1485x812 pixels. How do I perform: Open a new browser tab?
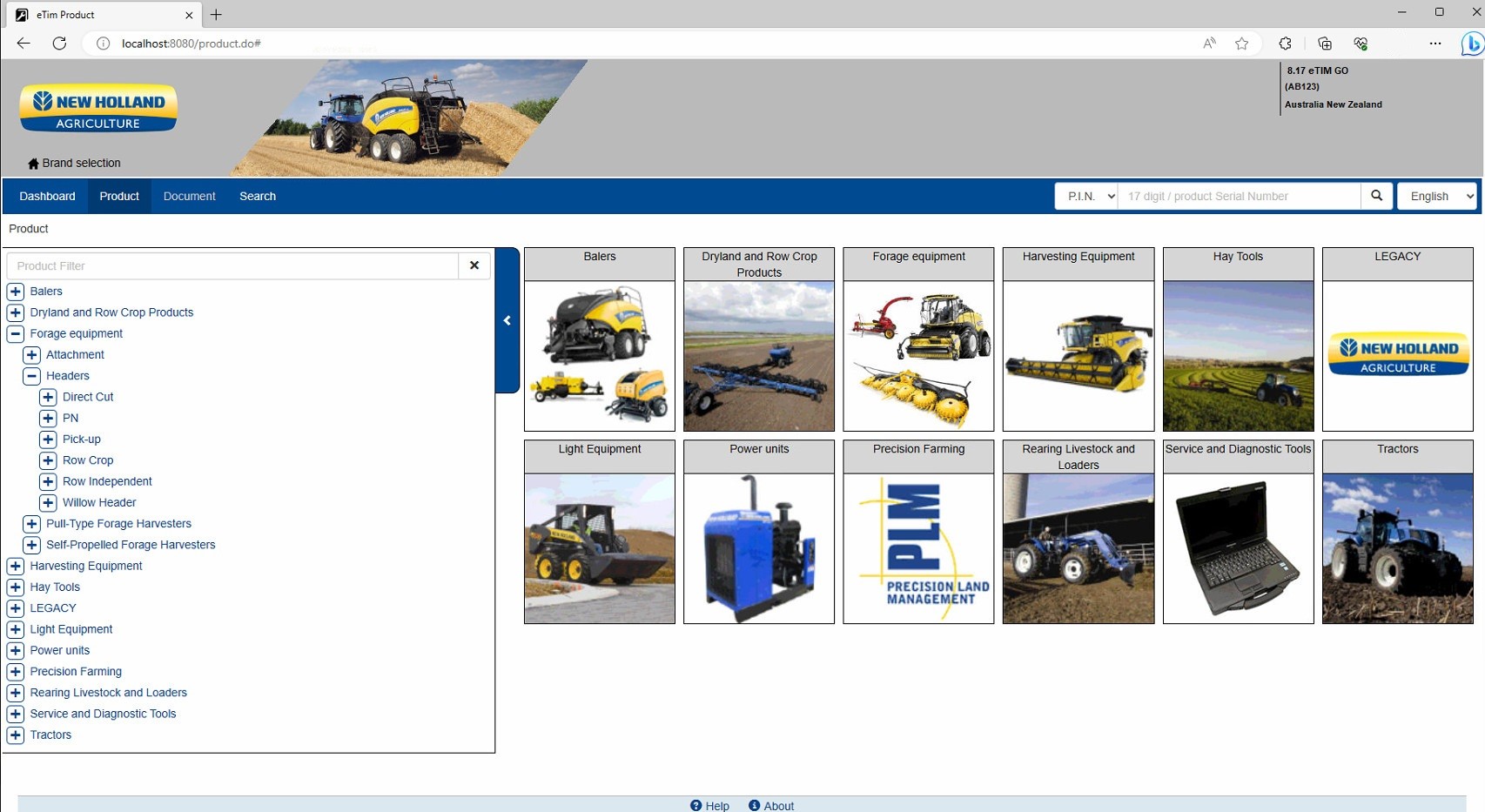(x=216, y=15)
